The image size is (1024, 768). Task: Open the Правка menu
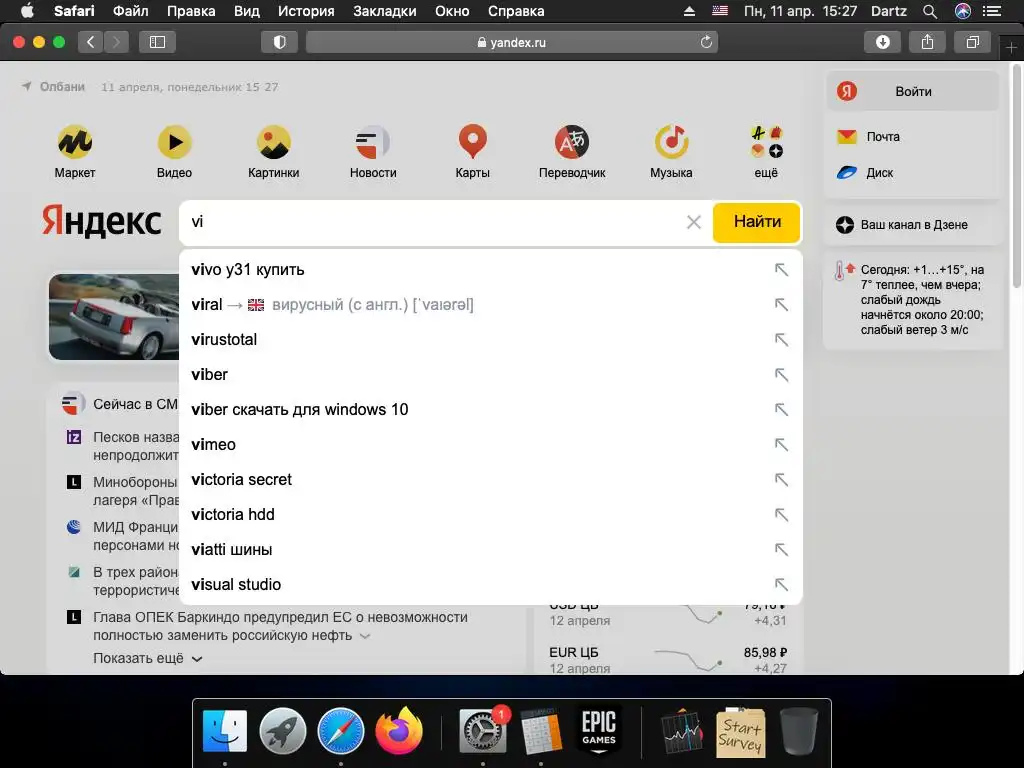point(191,11)
